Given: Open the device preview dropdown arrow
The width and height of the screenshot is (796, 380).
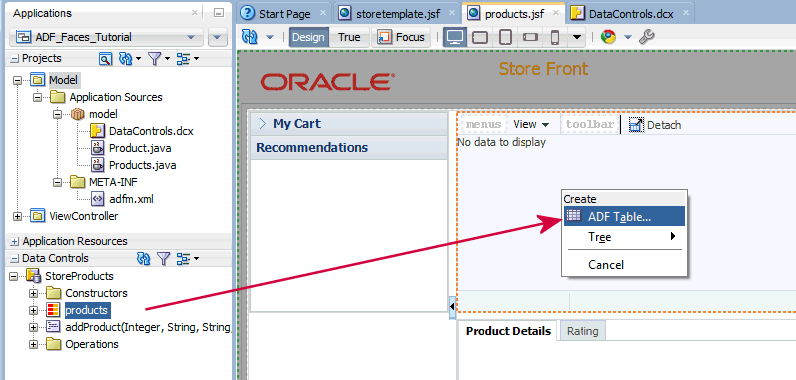Looking at the screenshot, I should pyautogui.click(x=576, y=37).
